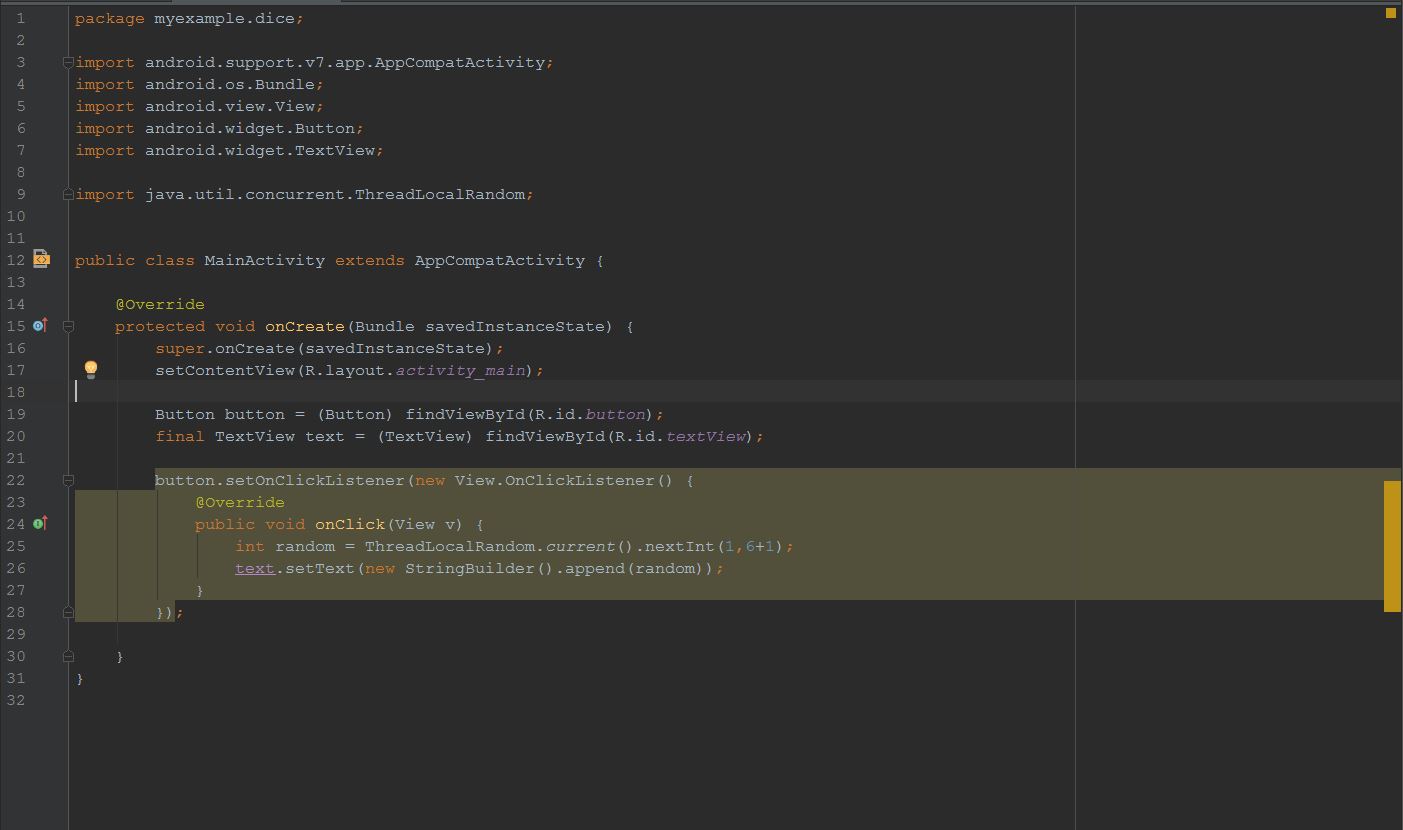Click the android.view.View import

(x=230, y=106)
